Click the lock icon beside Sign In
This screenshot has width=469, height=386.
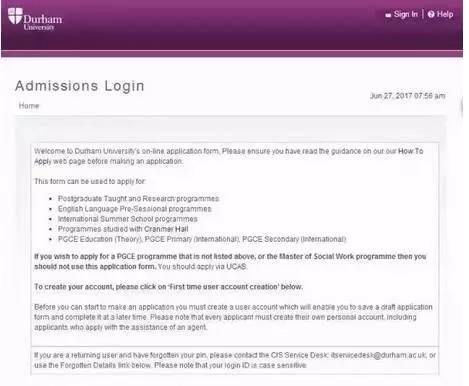[388, 15]
